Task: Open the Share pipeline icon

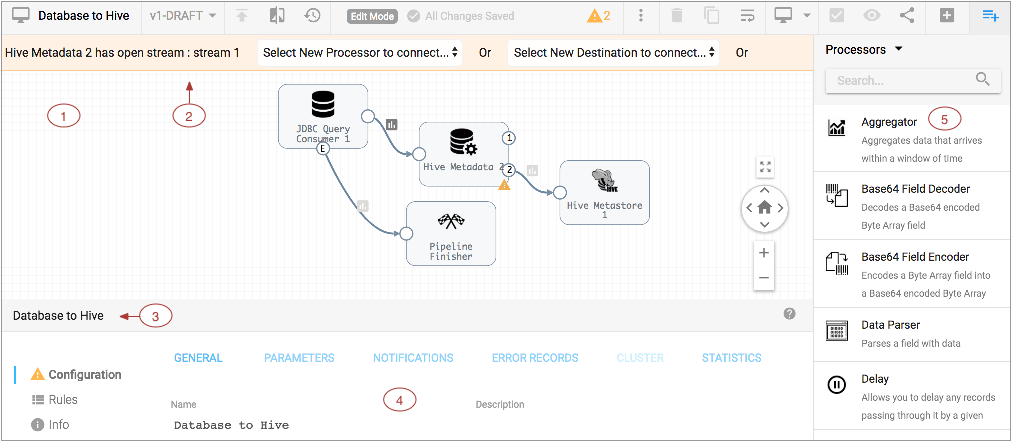Action: [907, 16]
